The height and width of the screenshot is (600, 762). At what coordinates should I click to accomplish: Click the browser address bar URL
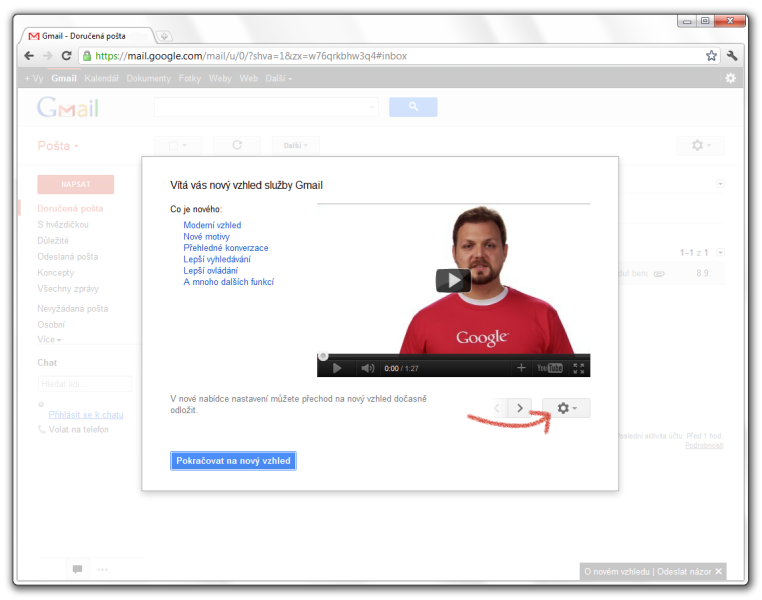coord(251,56)
